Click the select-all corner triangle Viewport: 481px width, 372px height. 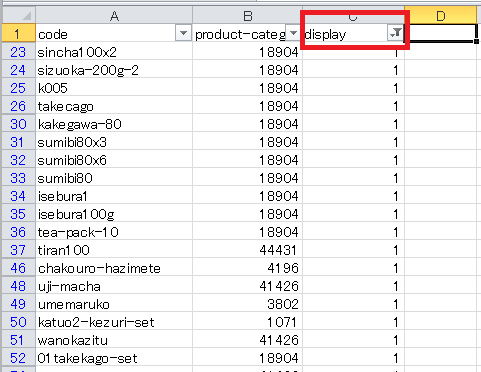coord(19,15)
